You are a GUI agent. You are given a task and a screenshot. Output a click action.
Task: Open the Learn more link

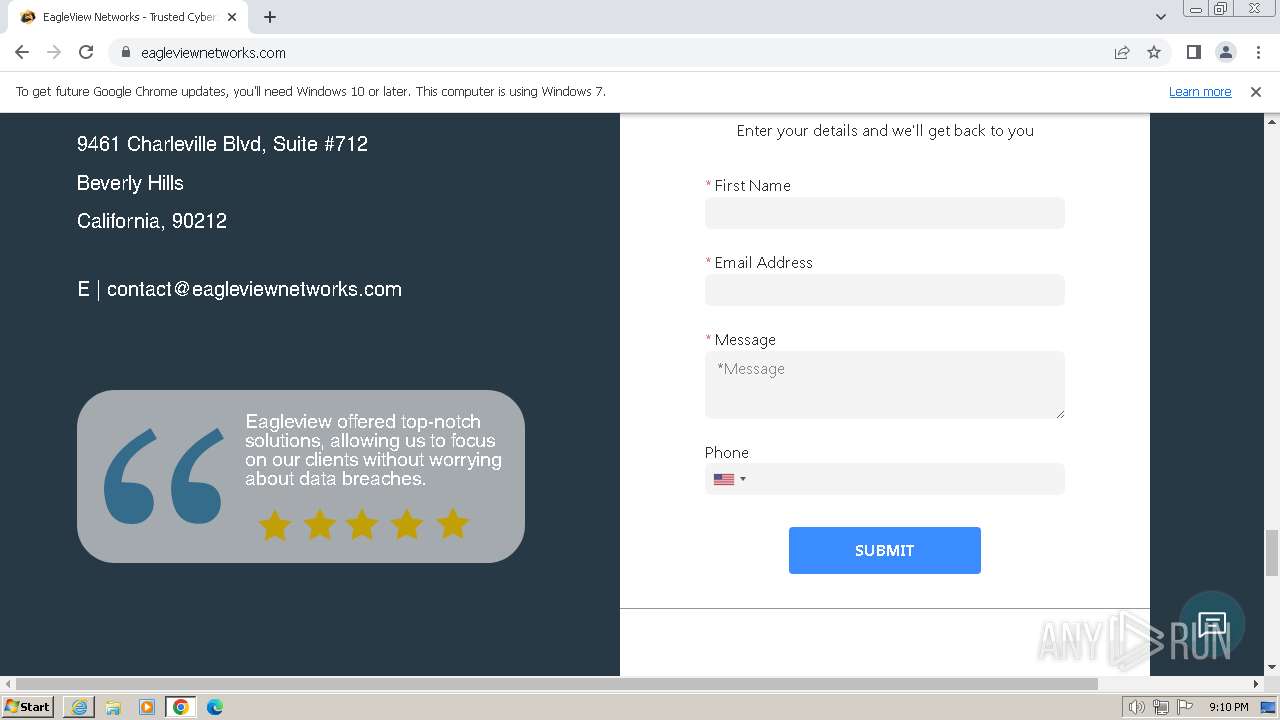tap(1200, 91)
